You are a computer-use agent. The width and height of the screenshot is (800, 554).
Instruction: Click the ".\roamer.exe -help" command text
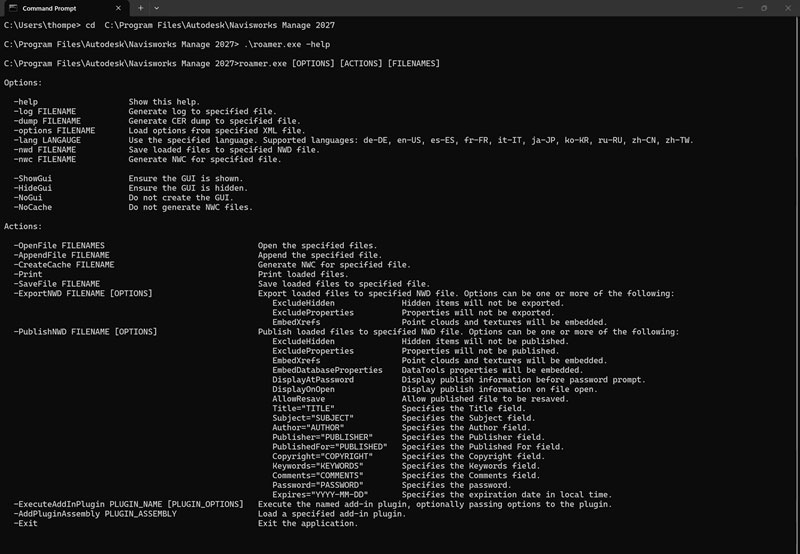click(x=287, y=44)
